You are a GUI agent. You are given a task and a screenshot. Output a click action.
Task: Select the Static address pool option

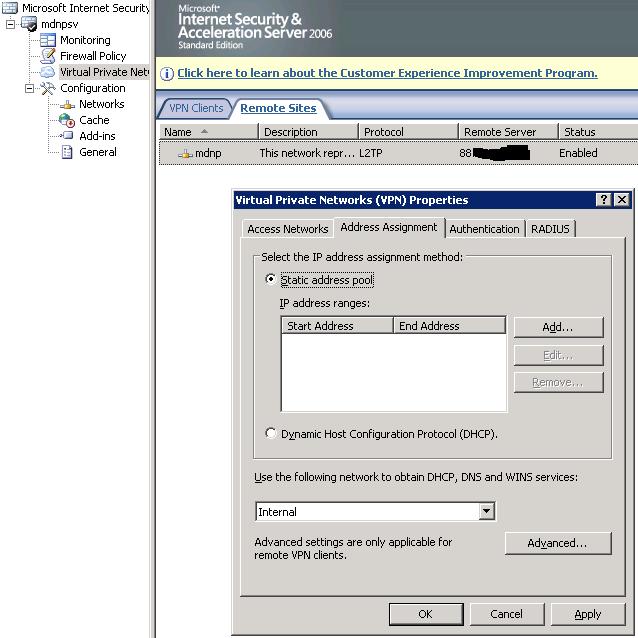[271, 279]
